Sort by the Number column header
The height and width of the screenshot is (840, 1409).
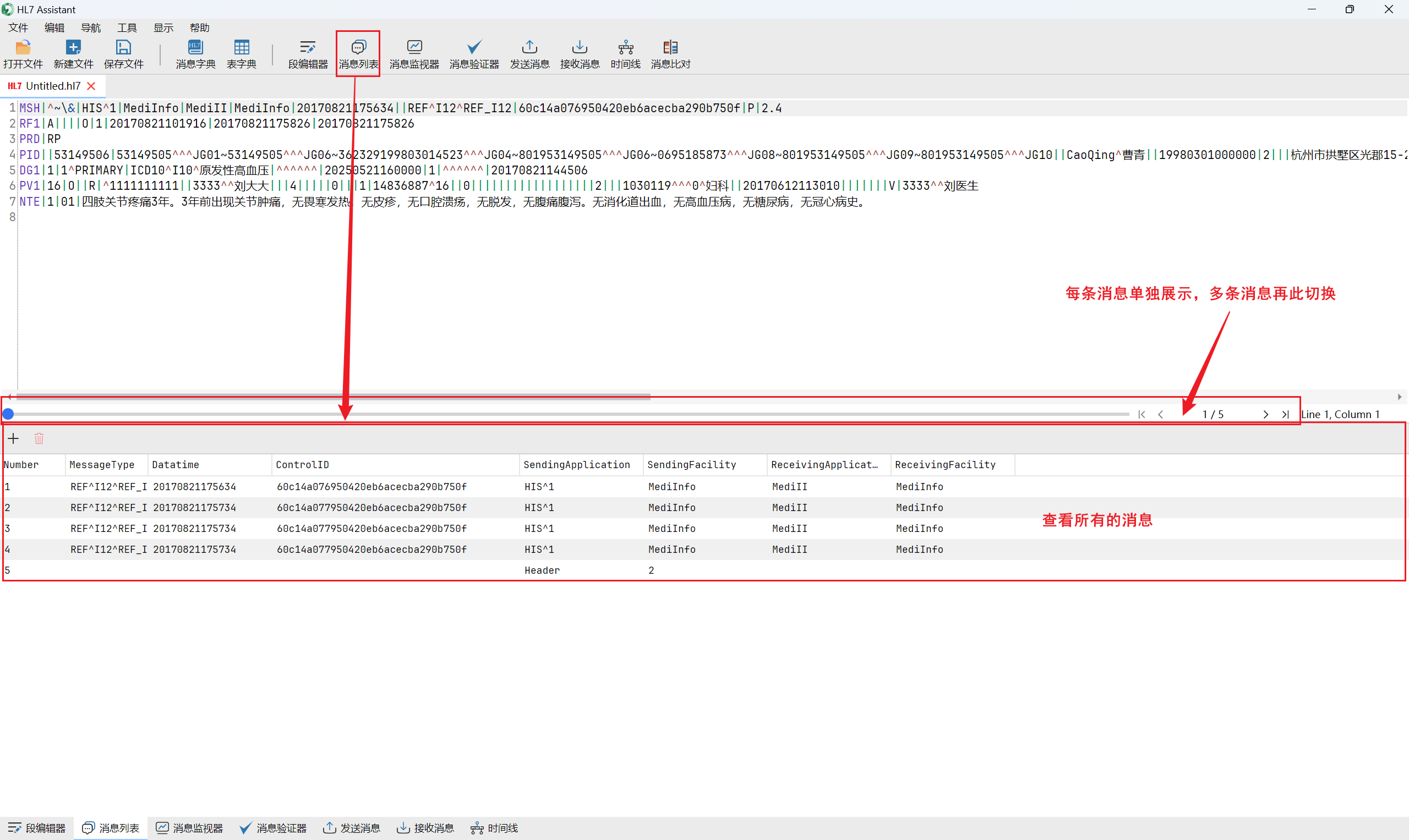coord(33,465)
